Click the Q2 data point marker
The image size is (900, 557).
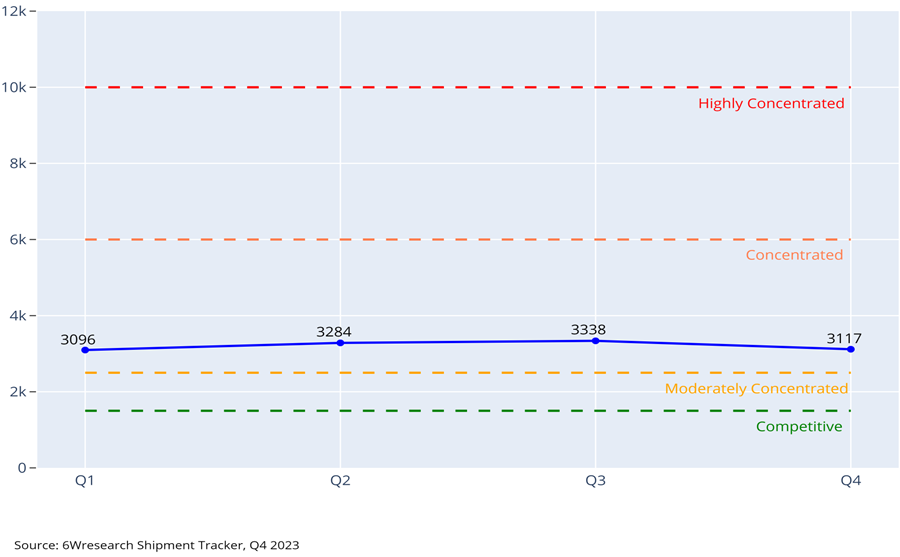tap(340, 343)
